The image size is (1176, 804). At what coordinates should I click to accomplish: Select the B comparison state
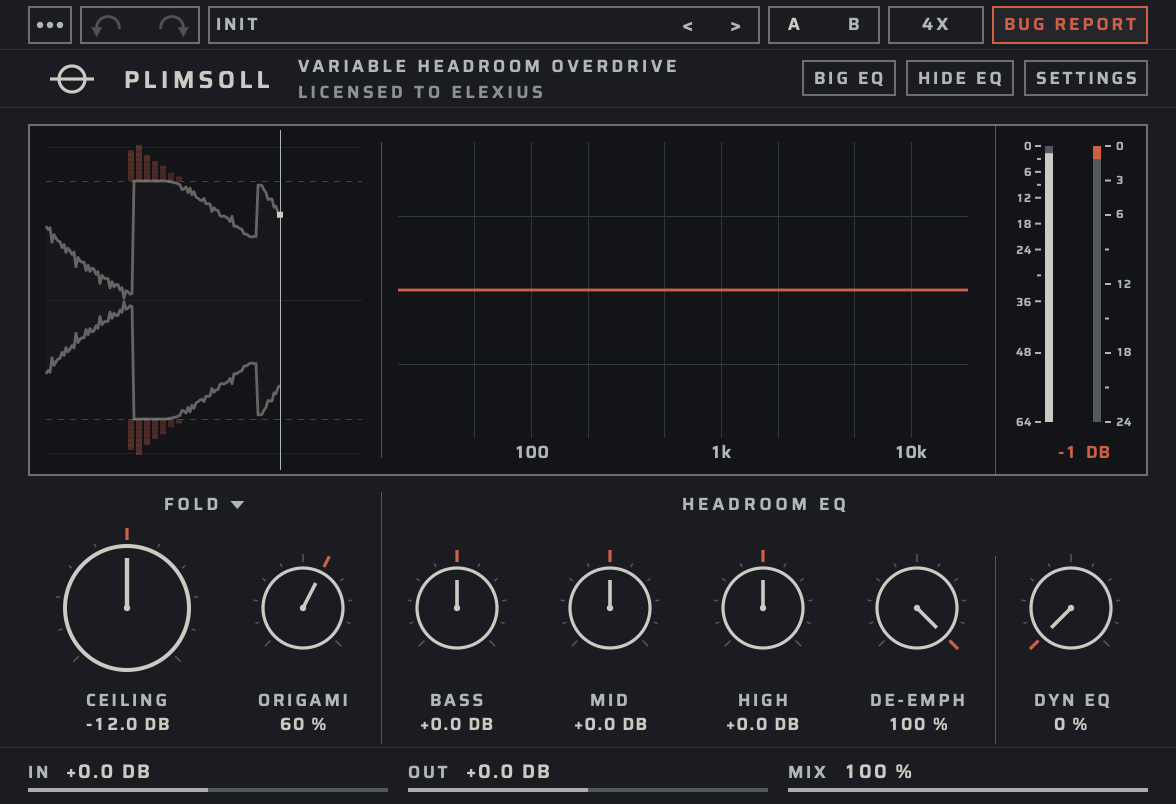pyautogui.click(x=854, y=25)
